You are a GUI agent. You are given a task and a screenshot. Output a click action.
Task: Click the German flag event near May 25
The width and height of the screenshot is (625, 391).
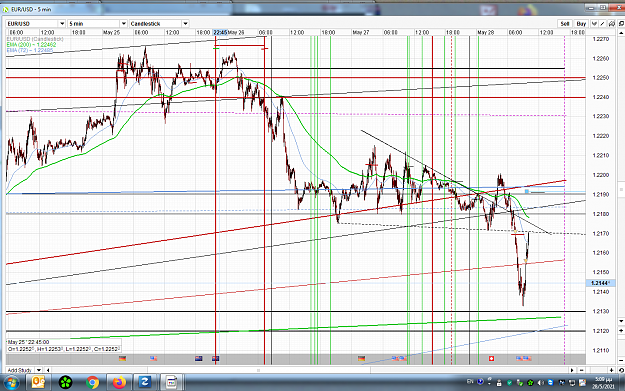[x=122, y=359]
